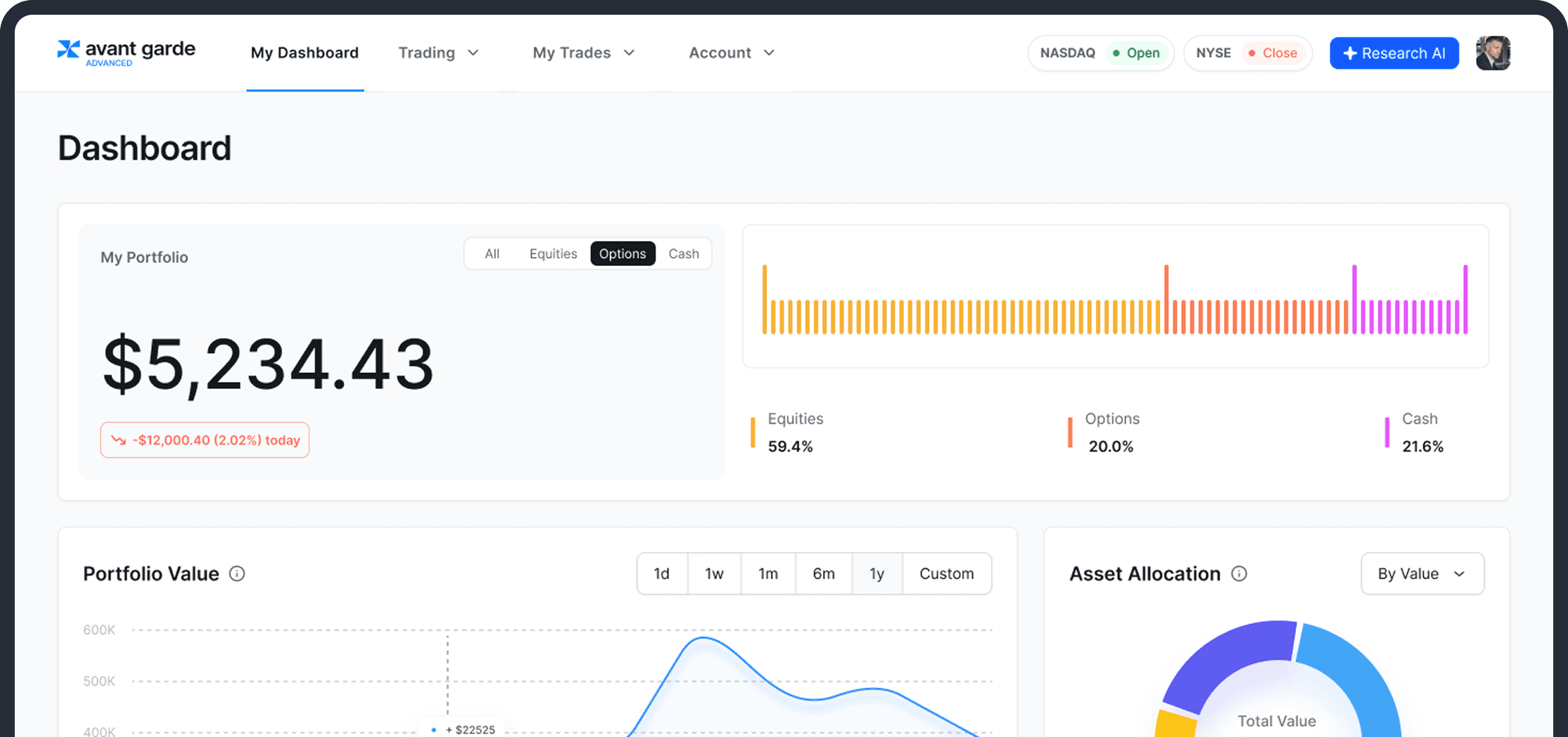Open the user profile avatar
Screen dimensions: 1568x737
click(x=1493, y=53)
